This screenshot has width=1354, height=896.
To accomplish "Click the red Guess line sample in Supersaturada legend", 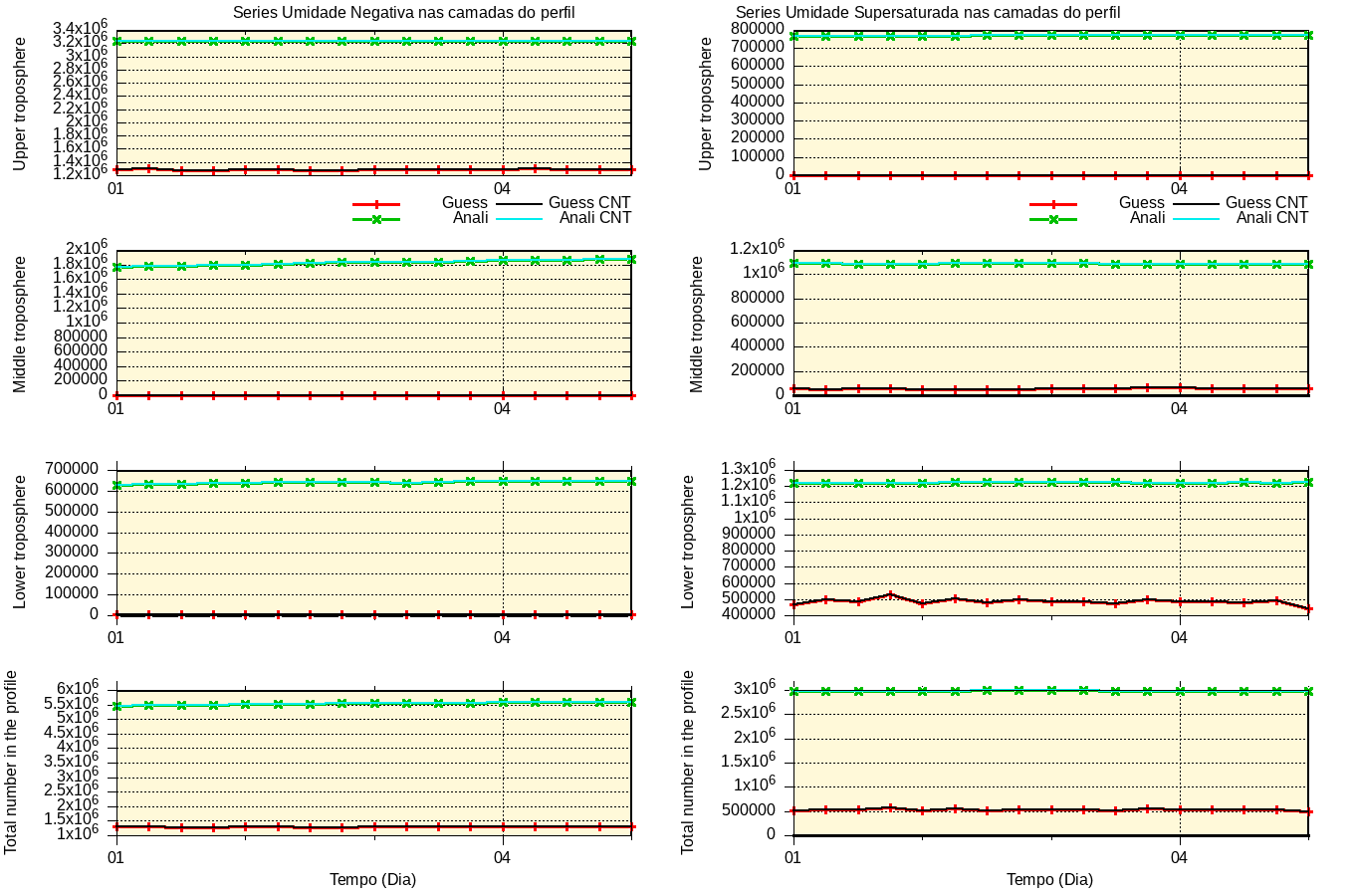I will click(1053, 204).
